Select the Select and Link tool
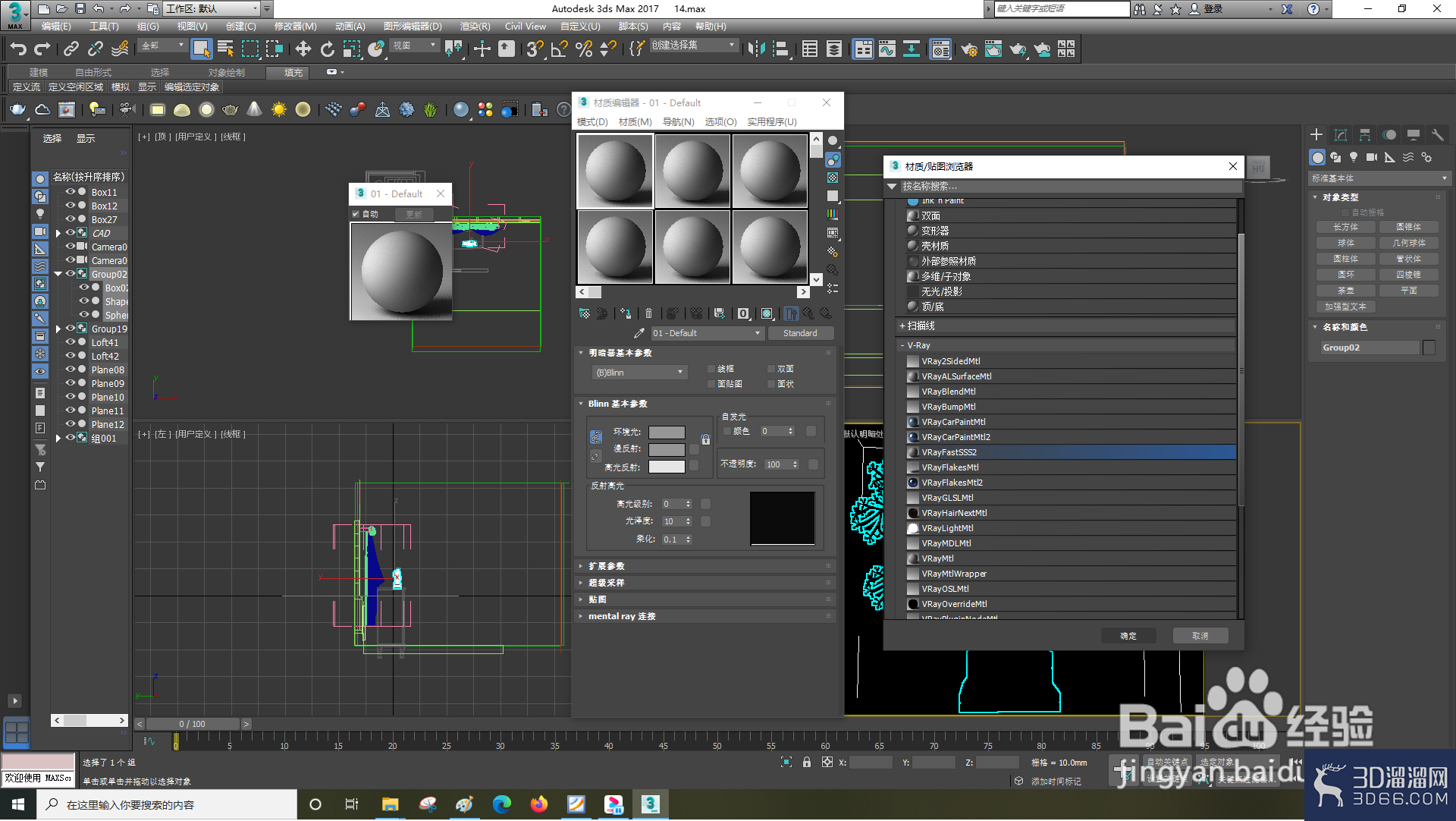Viewport: 1456px width, 821px height. (x=71, y=49)
